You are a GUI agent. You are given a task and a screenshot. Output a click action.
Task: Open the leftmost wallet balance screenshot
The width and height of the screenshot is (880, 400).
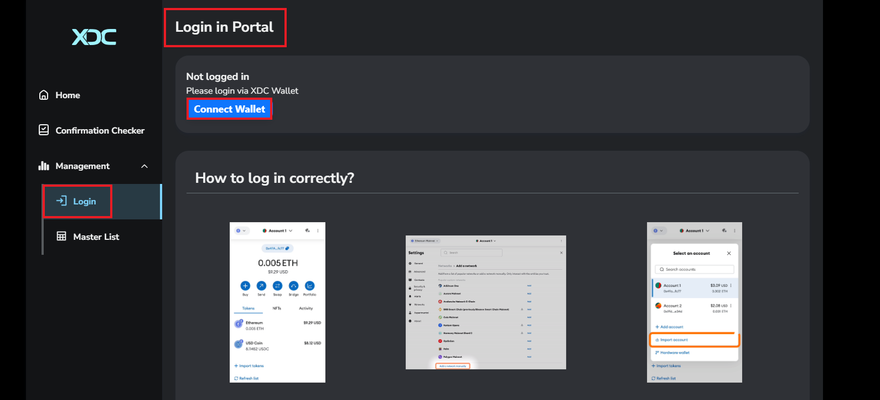[x=277, y=302]
